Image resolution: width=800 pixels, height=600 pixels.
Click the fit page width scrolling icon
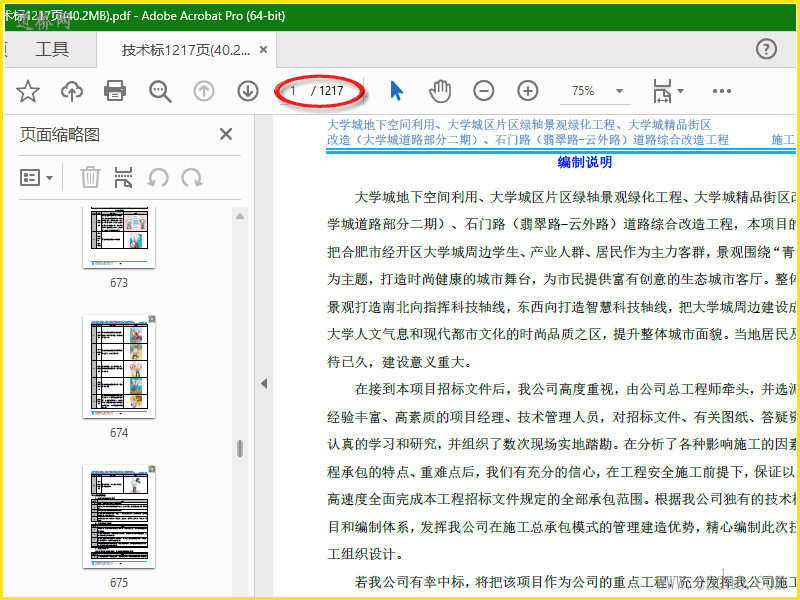tap(662, 91)
